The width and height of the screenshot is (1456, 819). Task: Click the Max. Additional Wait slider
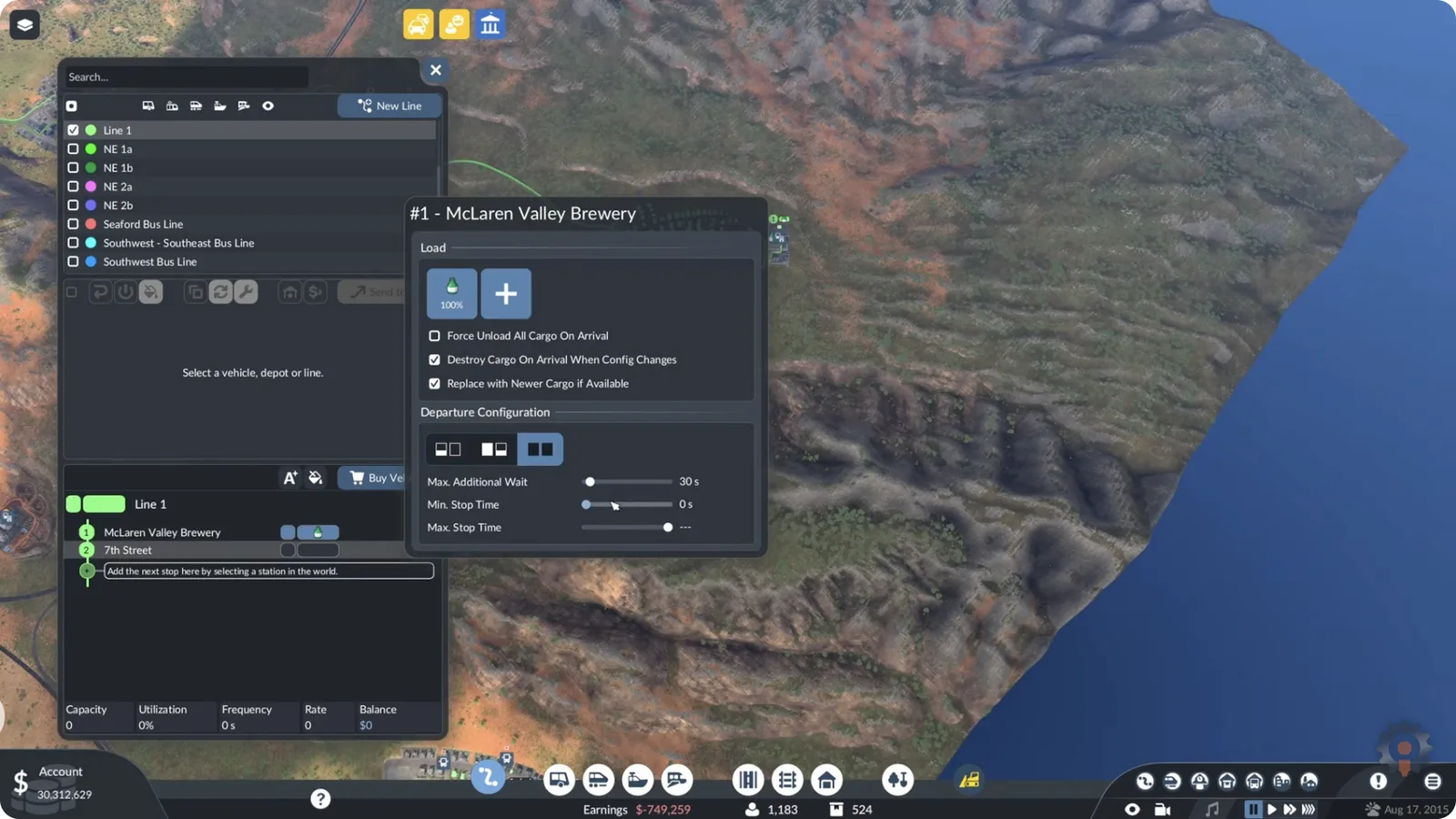click(627, 481)
